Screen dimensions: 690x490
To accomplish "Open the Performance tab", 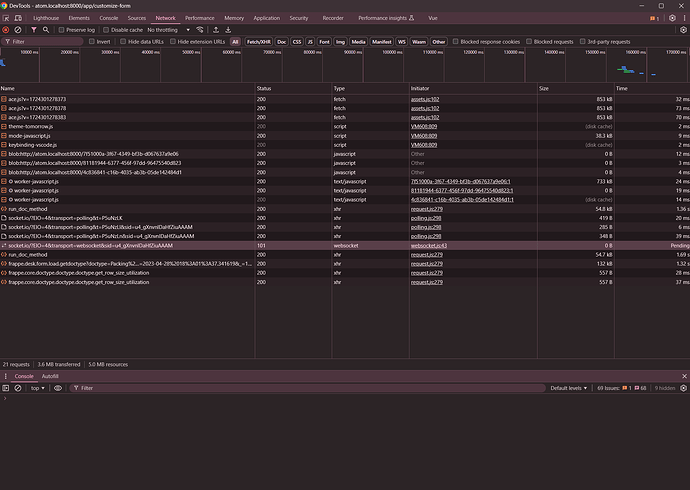I will tap(200, 18).
